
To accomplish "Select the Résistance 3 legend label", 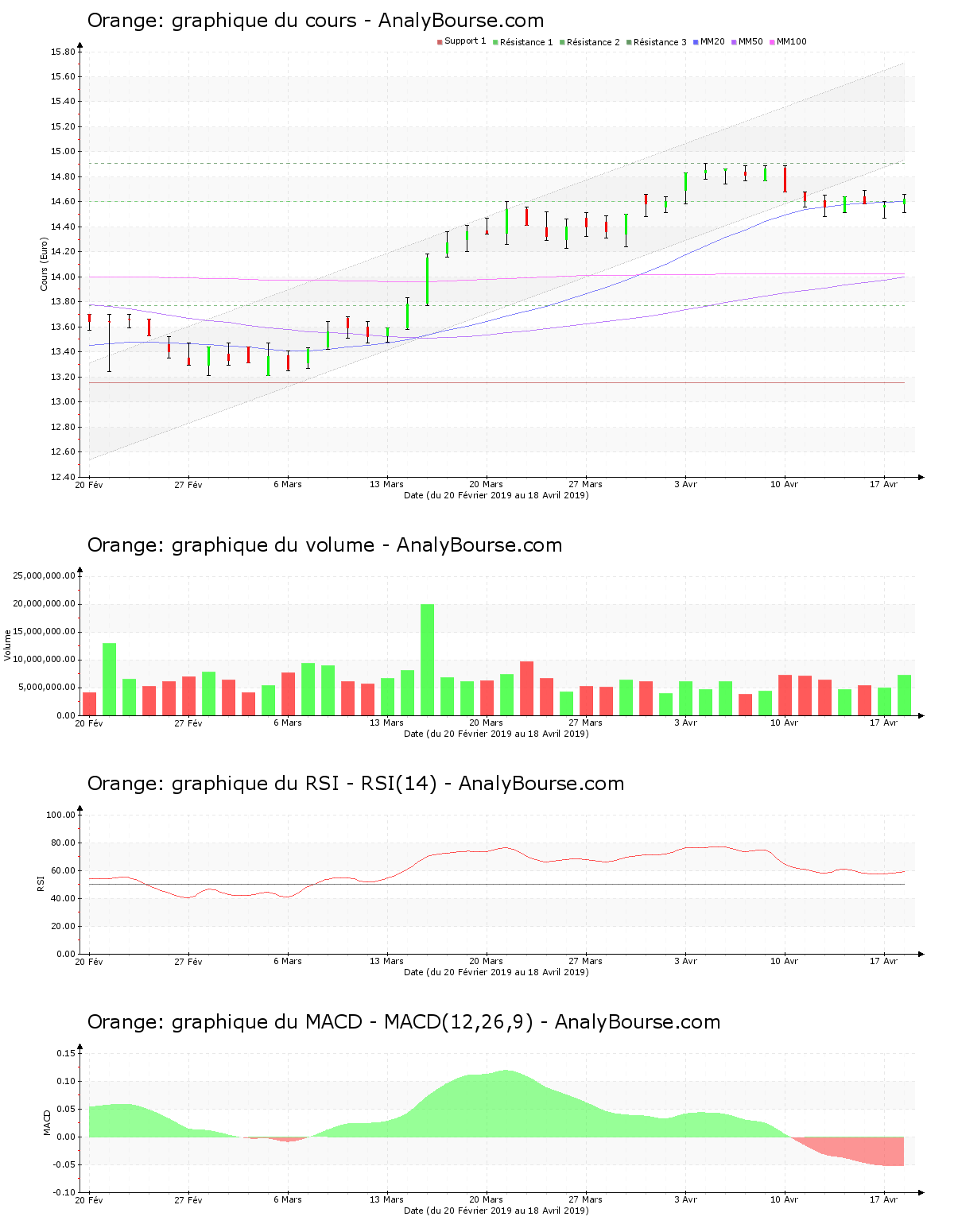I will tap(660, 42).
